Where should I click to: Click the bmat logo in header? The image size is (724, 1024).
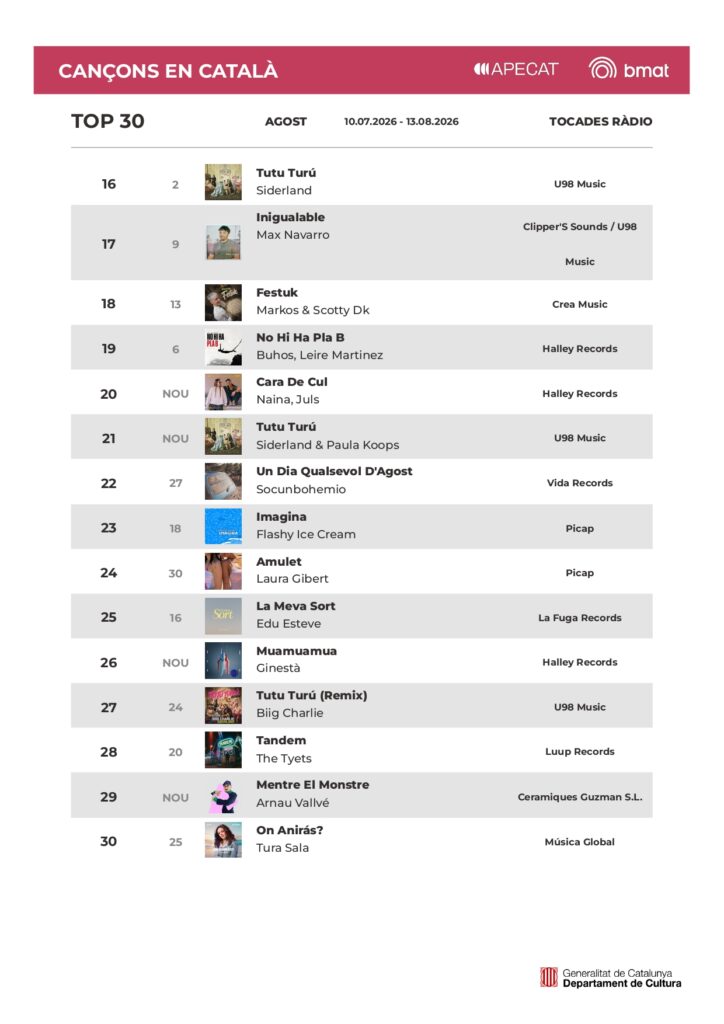(629, 69)
